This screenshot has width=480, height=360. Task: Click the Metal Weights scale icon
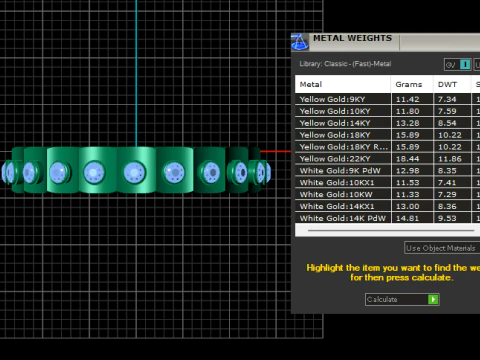tap(300, 42)
